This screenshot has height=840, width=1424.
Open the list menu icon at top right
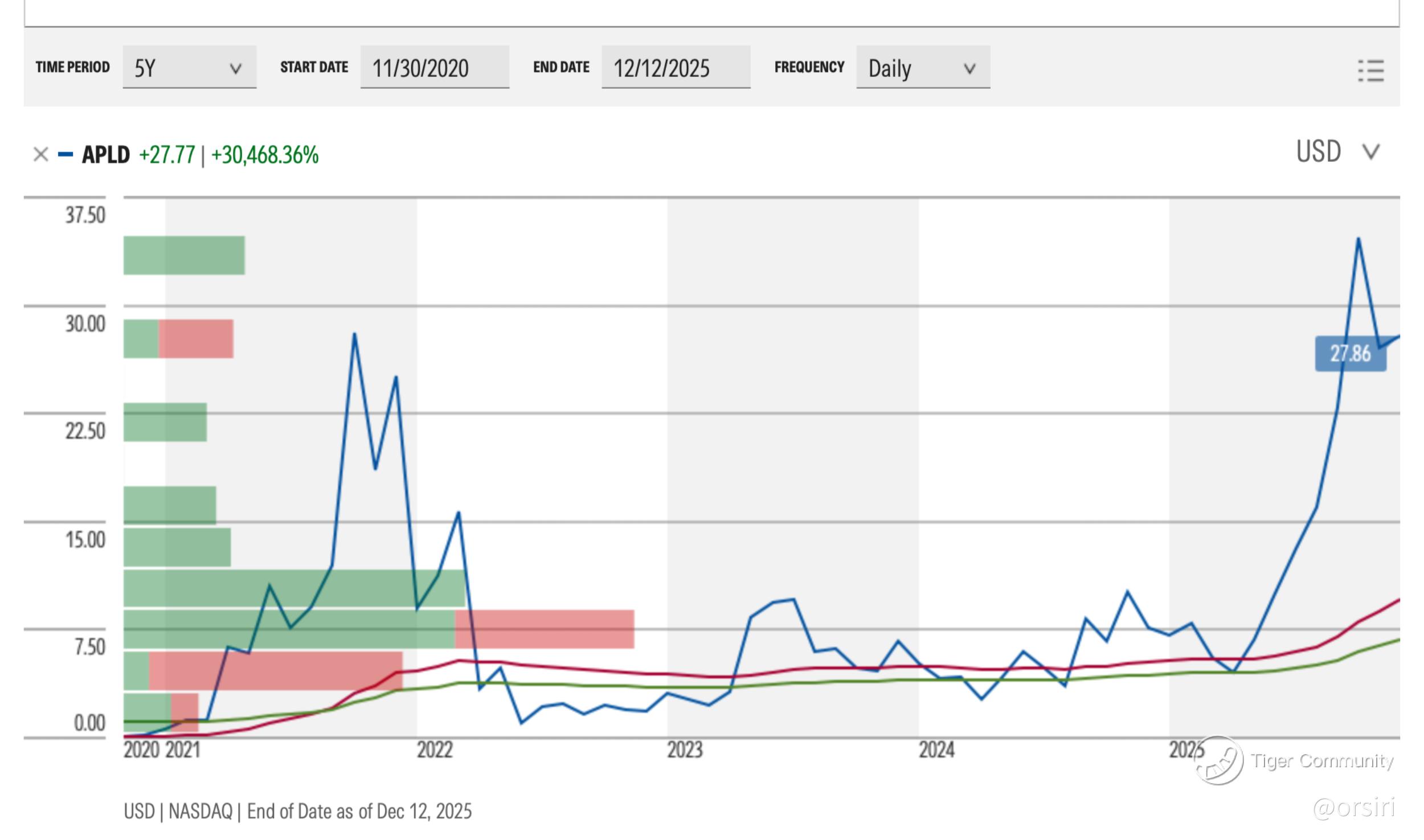pos(1370,71)
